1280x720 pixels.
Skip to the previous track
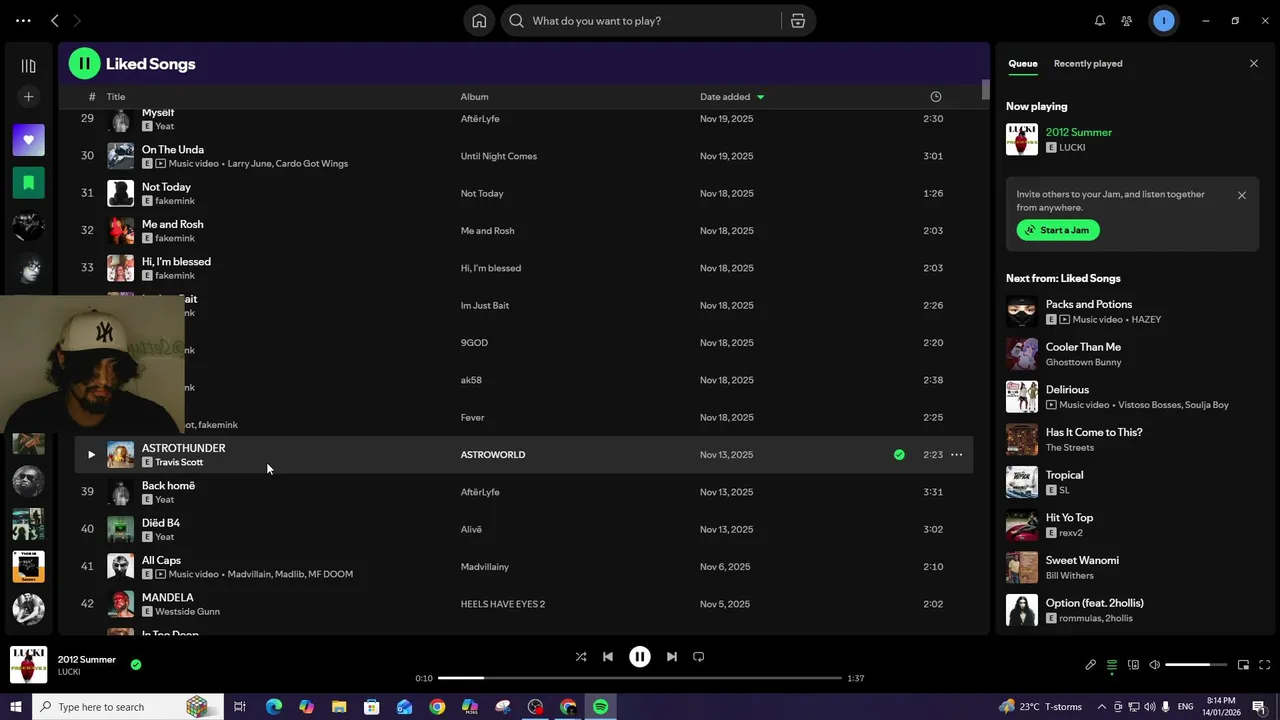pos(608,657)
